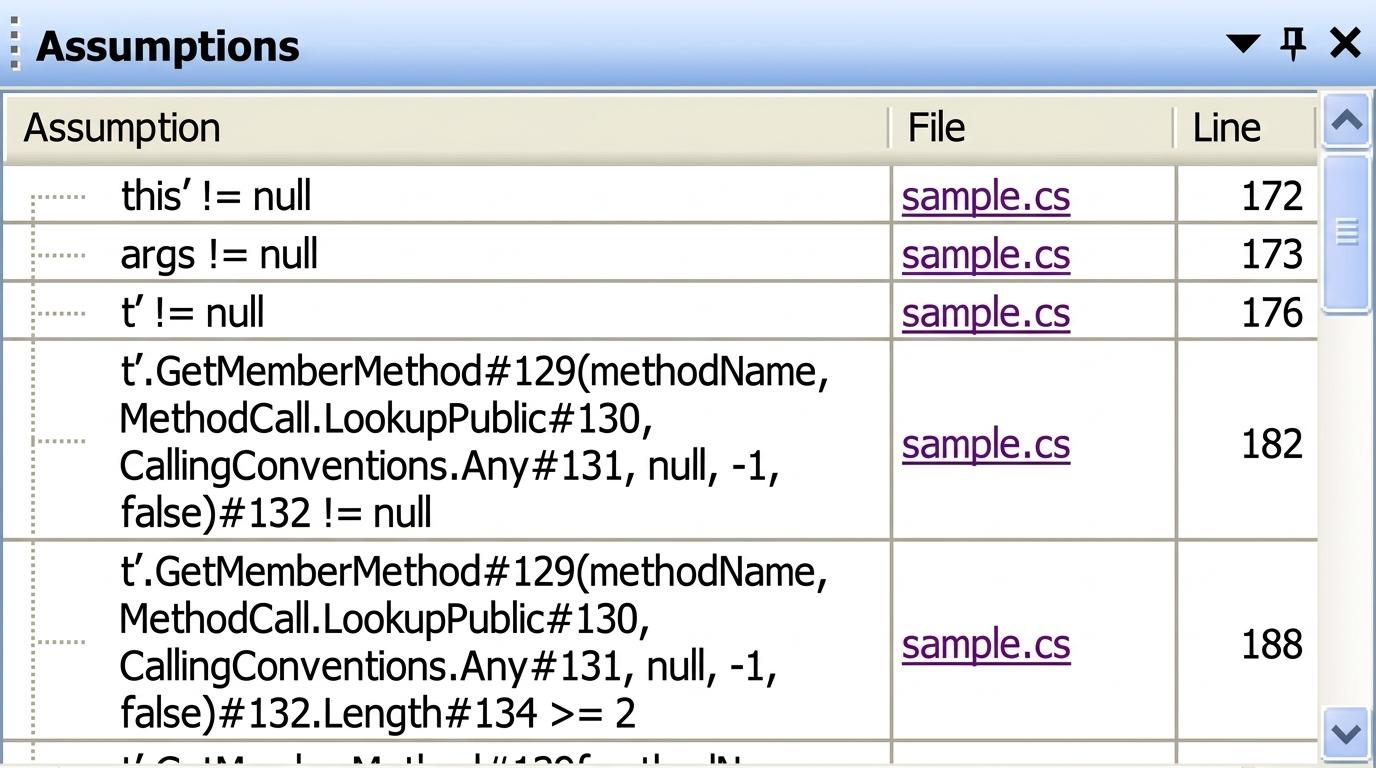Image resolution: width=1376 pixels, height=768 pixels.
Task: Click line number 172 cell
Action: [x=1246, y=195]
